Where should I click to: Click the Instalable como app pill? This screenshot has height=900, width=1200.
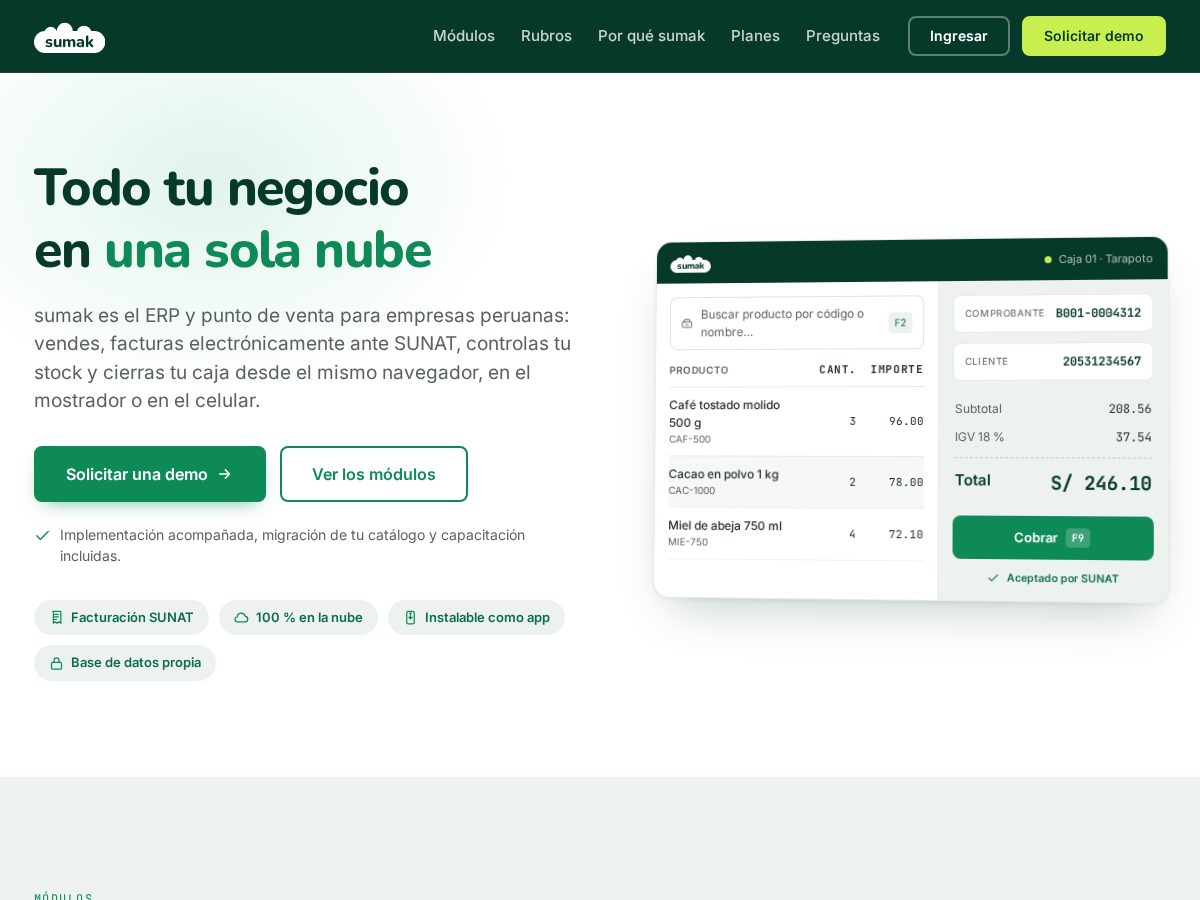[x=476, y=617]
